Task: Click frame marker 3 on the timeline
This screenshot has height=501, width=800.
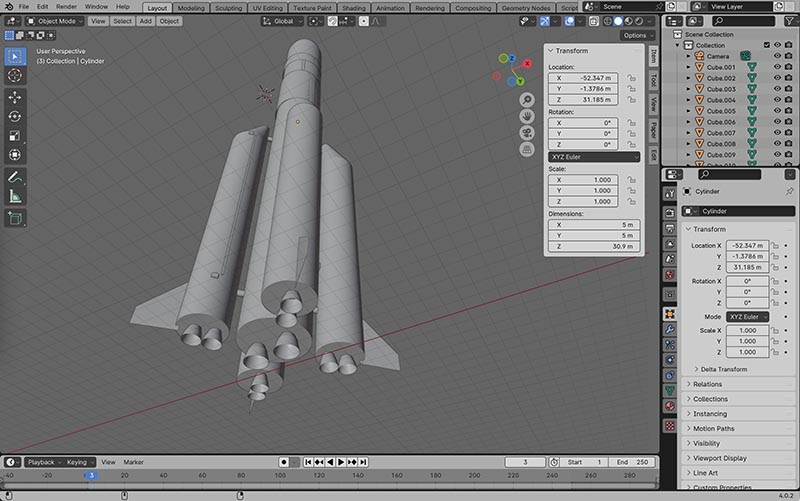Action: pos(91,475)
